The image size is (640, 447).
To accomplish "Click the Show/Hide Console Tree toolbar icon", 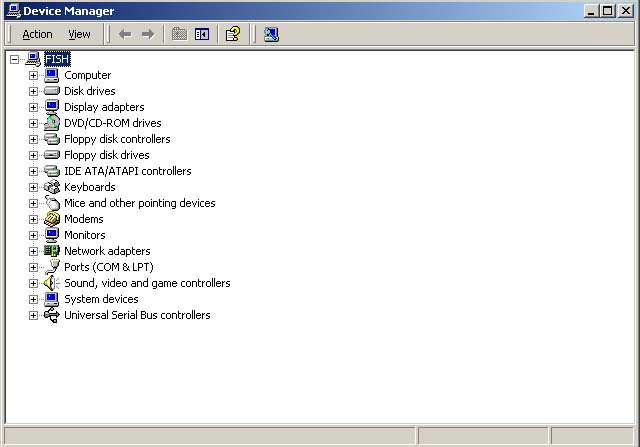I will pos(202,34).
